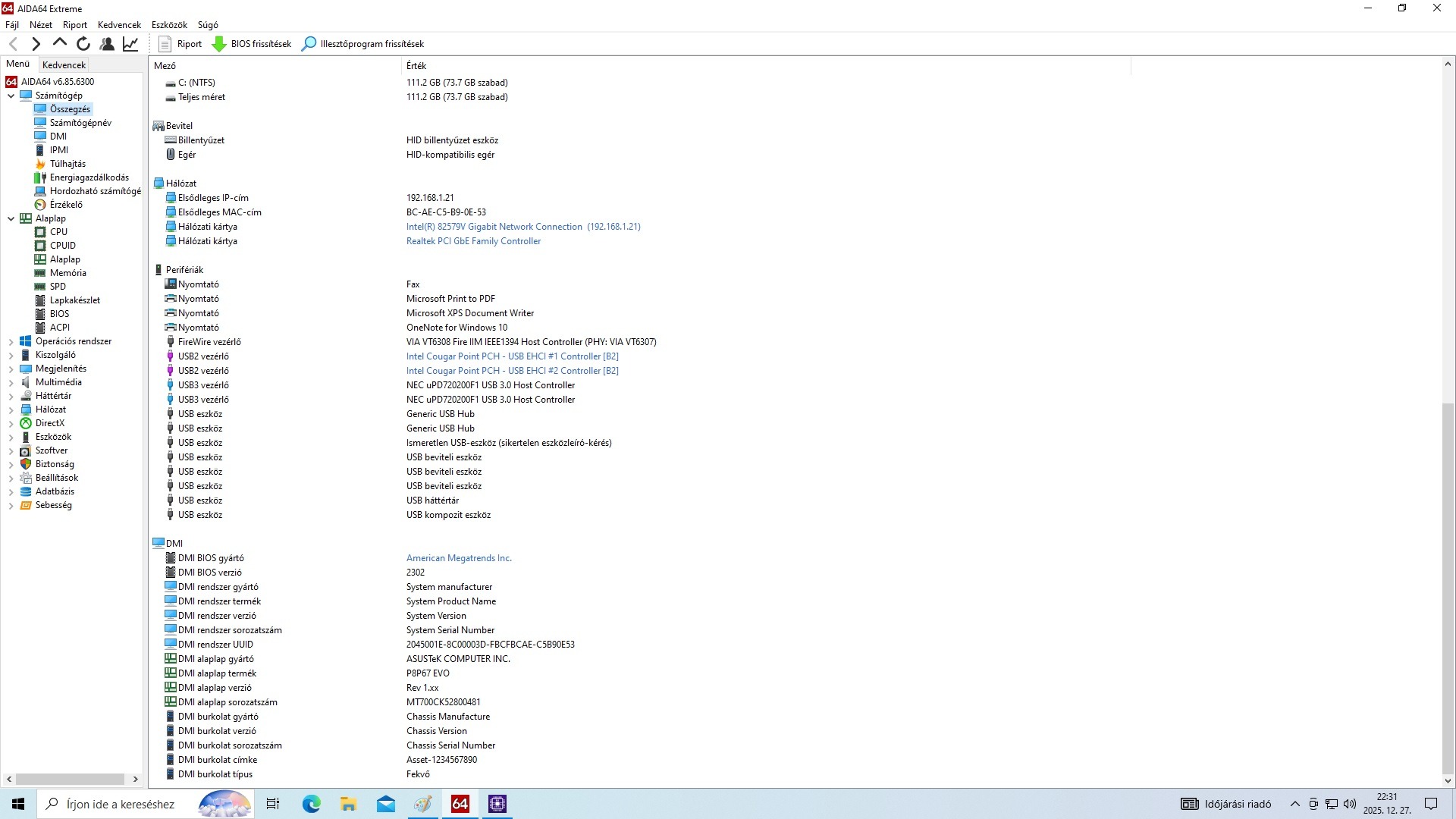Open the American Megatrends Inc. link
Viewport: 1456px width, 819px height.
point(459,558)
